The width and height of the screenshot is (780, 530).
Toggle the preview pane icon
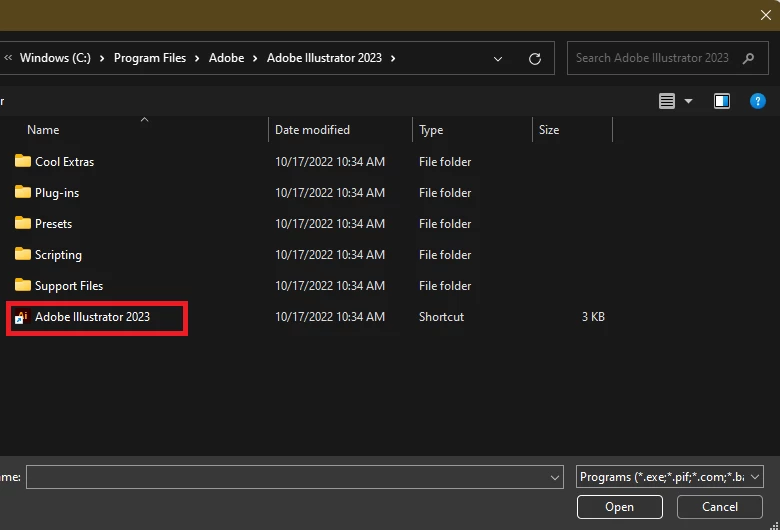pyautogui.click(x=722, y=101)
